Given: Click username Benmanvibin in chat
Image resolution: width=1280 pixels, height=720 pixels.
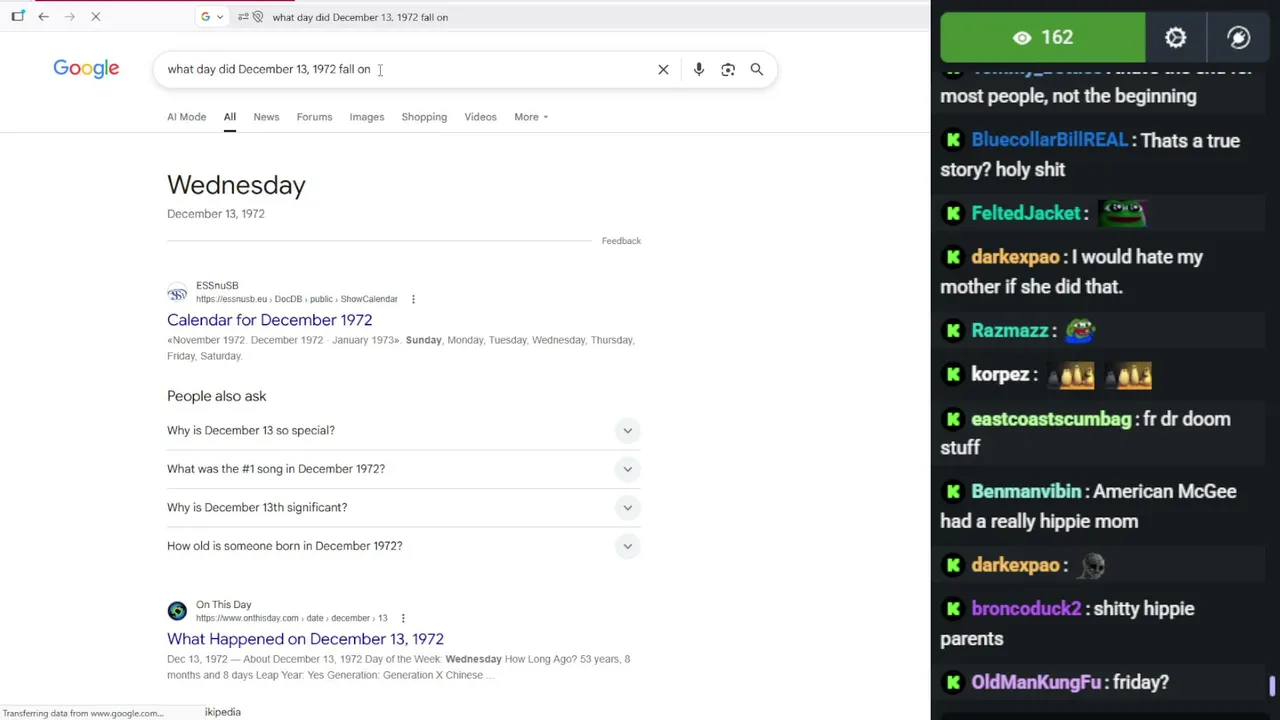Looking at the screenshot, I should point(1026,492).
